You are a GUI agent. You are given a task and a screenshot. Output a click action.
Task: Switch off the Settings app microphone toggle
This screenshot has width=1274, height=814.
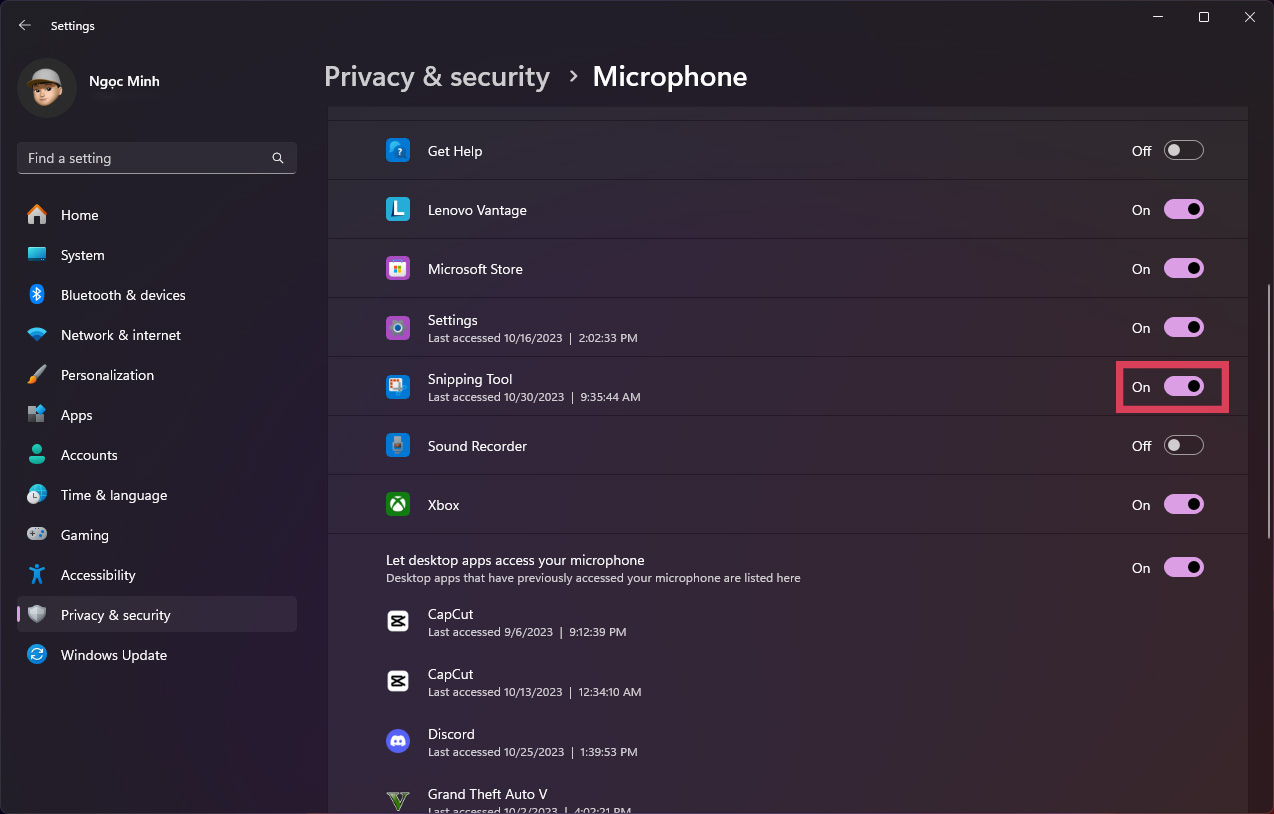click(x=1184, y=328)
